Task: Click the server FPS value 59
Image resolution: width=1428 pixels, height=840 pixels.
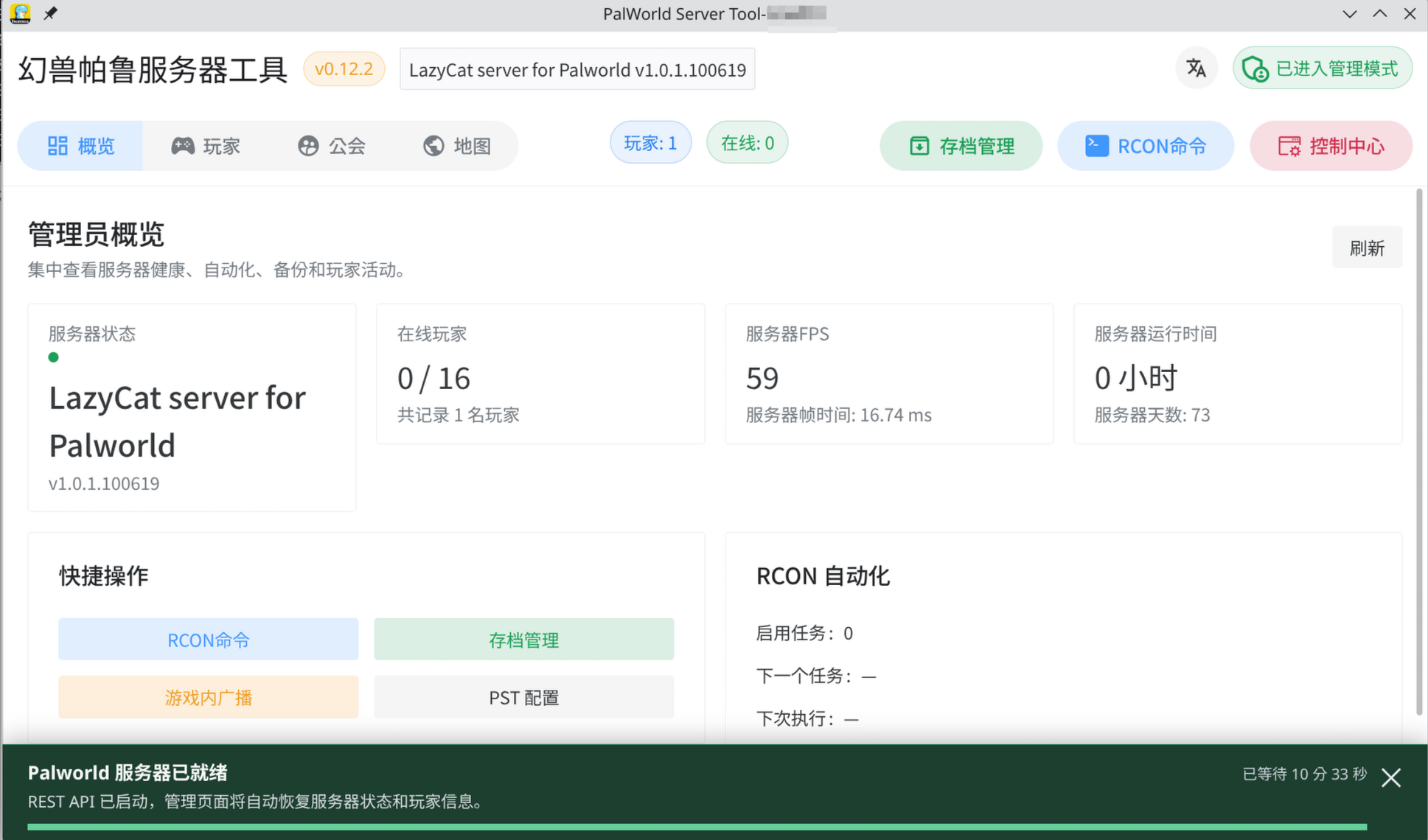Action: [x=762, y=378]
